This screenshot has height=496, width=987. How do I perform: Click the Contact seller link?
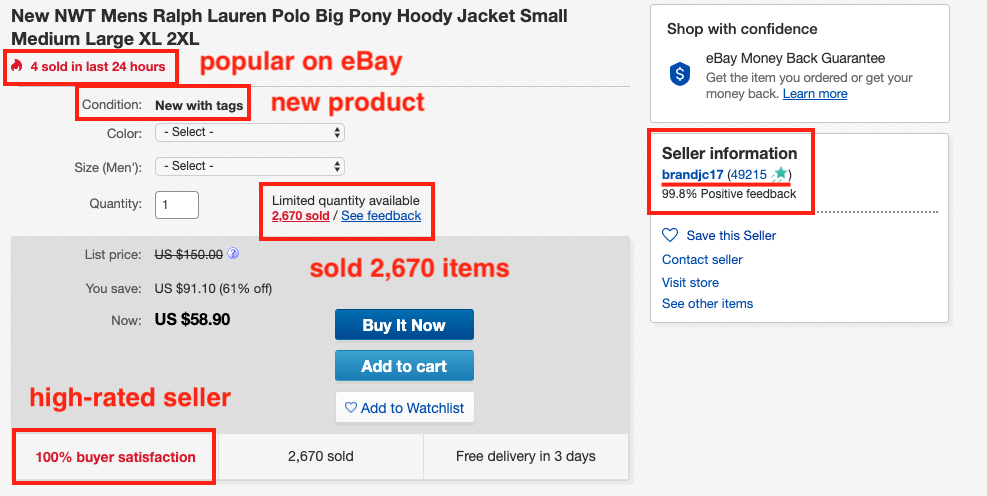click(702, 259)
